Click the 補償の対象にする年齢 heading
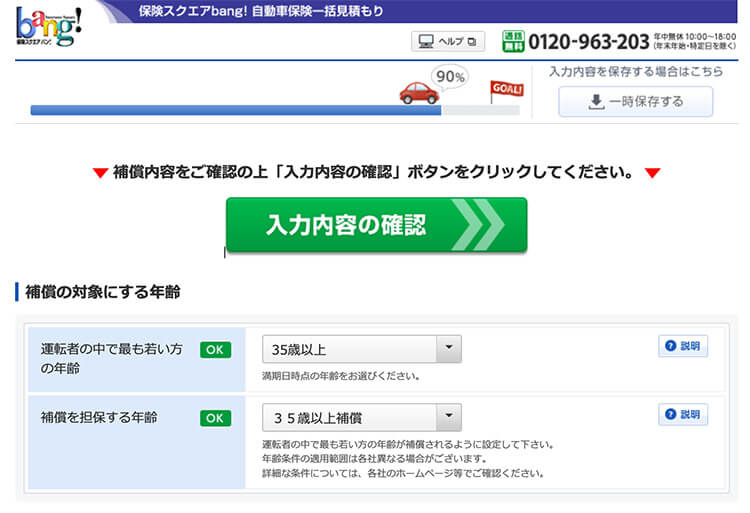Screen dimensions: 750x513 pyautogui.click(x=102, y=292)
